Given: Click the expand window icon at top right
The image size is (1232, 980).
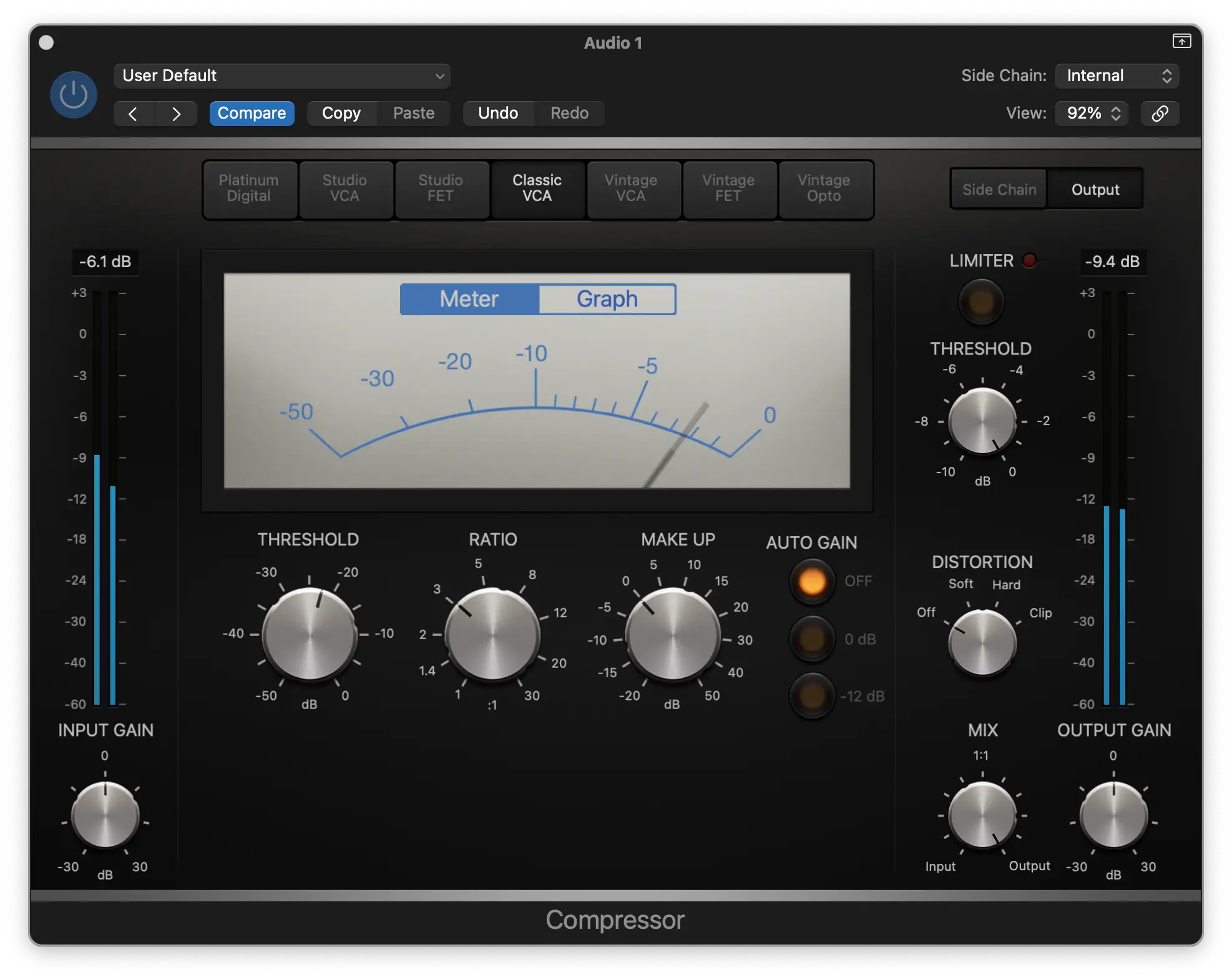Looking at the screenshot, I should (x=1181, y=41).
